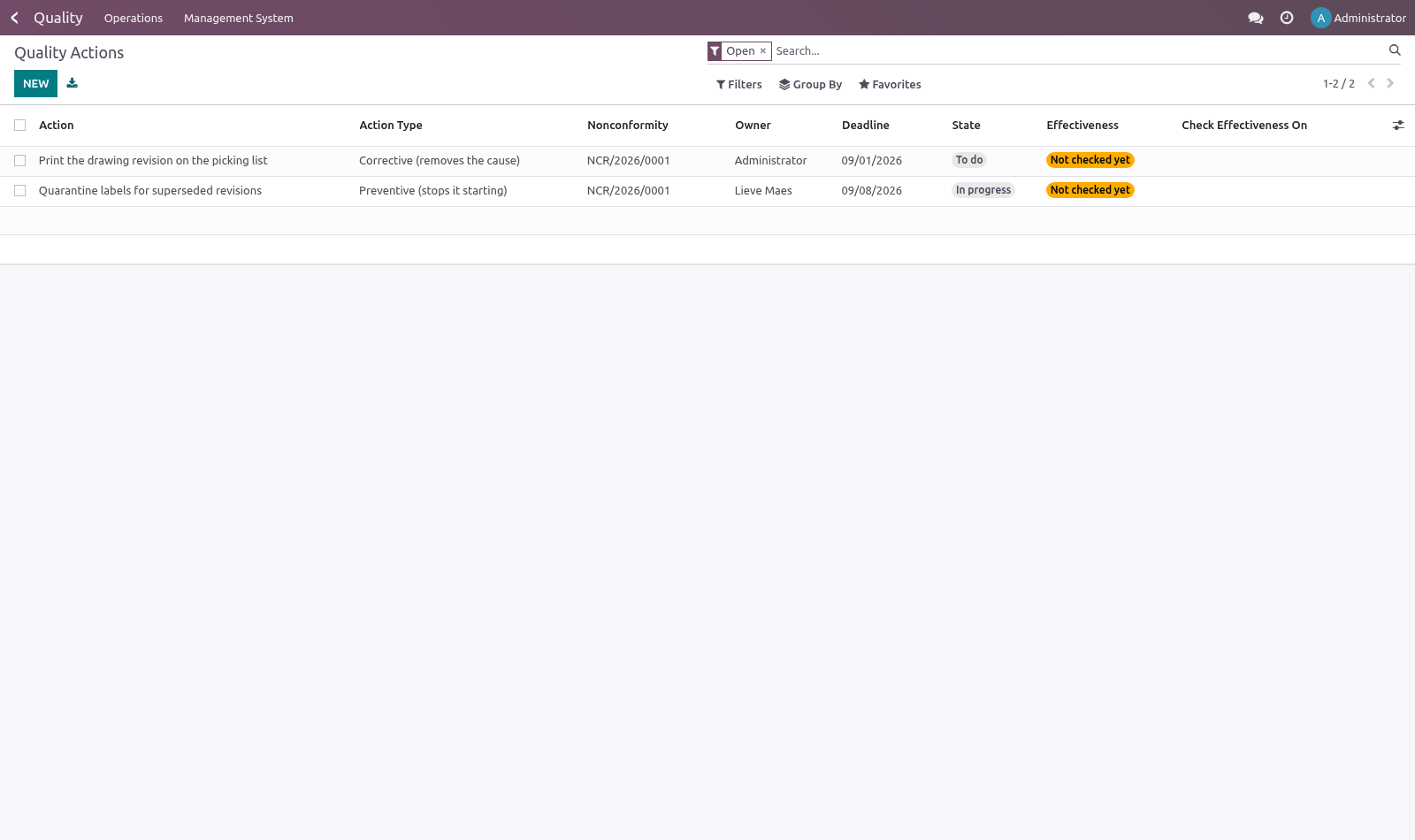Open the Quality app menu title
This screenshot has height=840, width=1415.
point(58,18)
